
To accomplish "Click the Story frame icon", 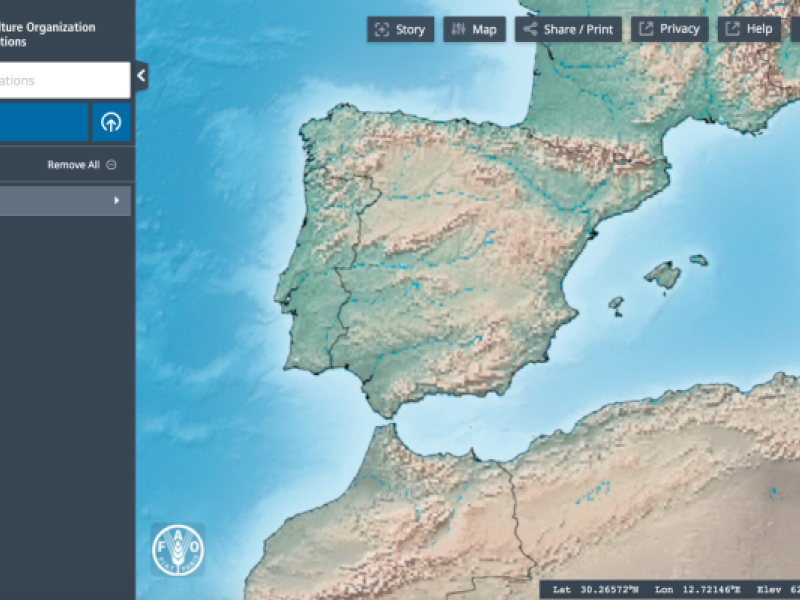I will pos(382,30).
